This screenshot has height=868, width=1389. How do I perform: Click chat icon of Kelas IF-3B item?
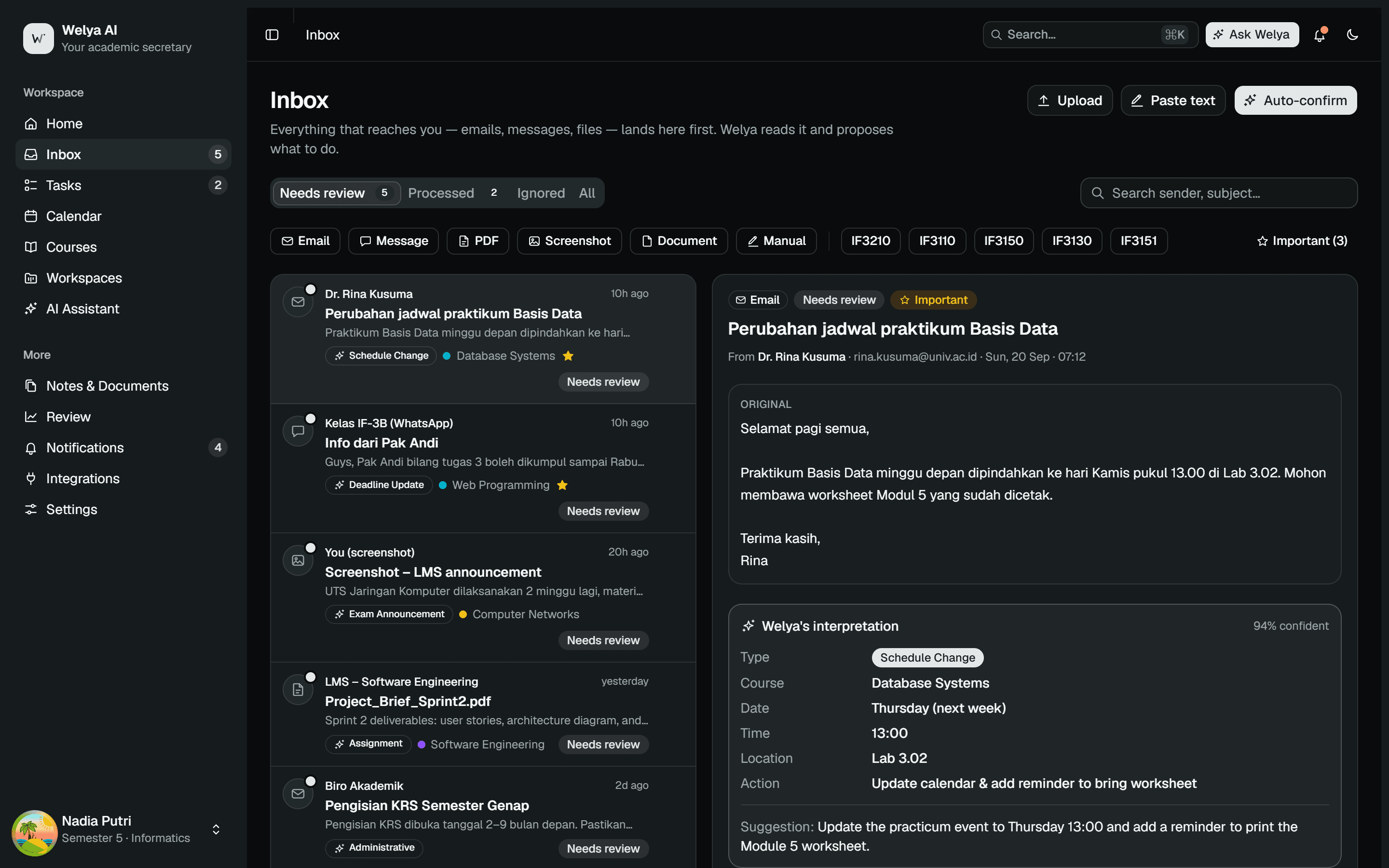[x=298, y=431]
